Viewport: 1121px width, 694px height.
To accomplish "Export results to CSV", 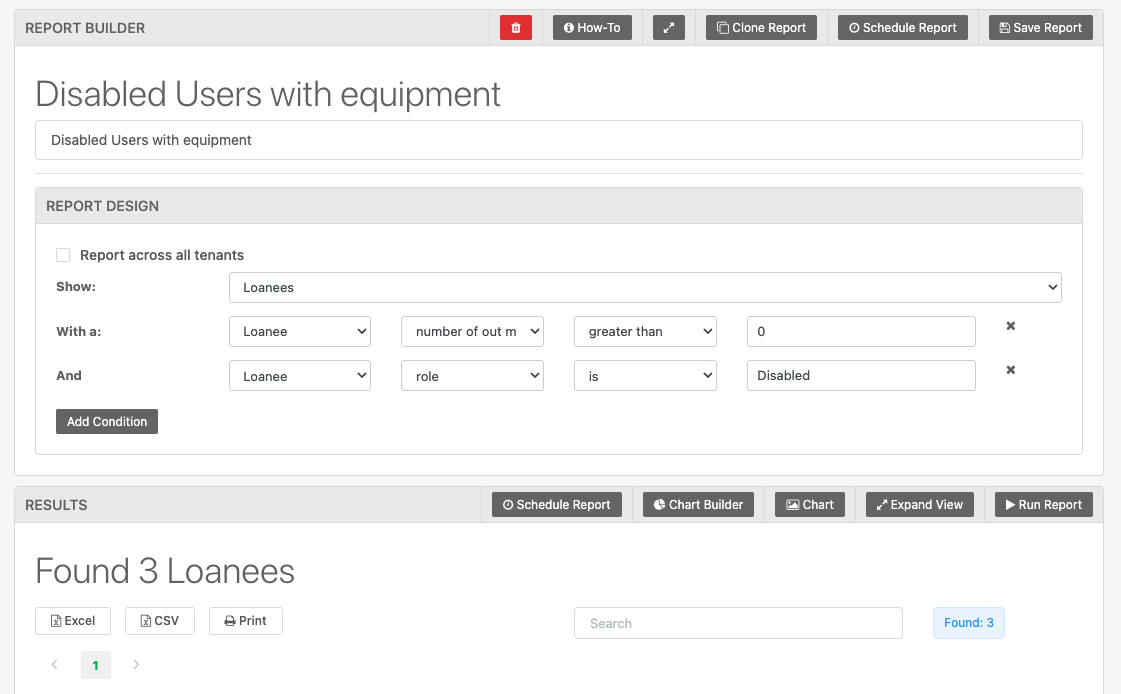I will pos(159,620).
